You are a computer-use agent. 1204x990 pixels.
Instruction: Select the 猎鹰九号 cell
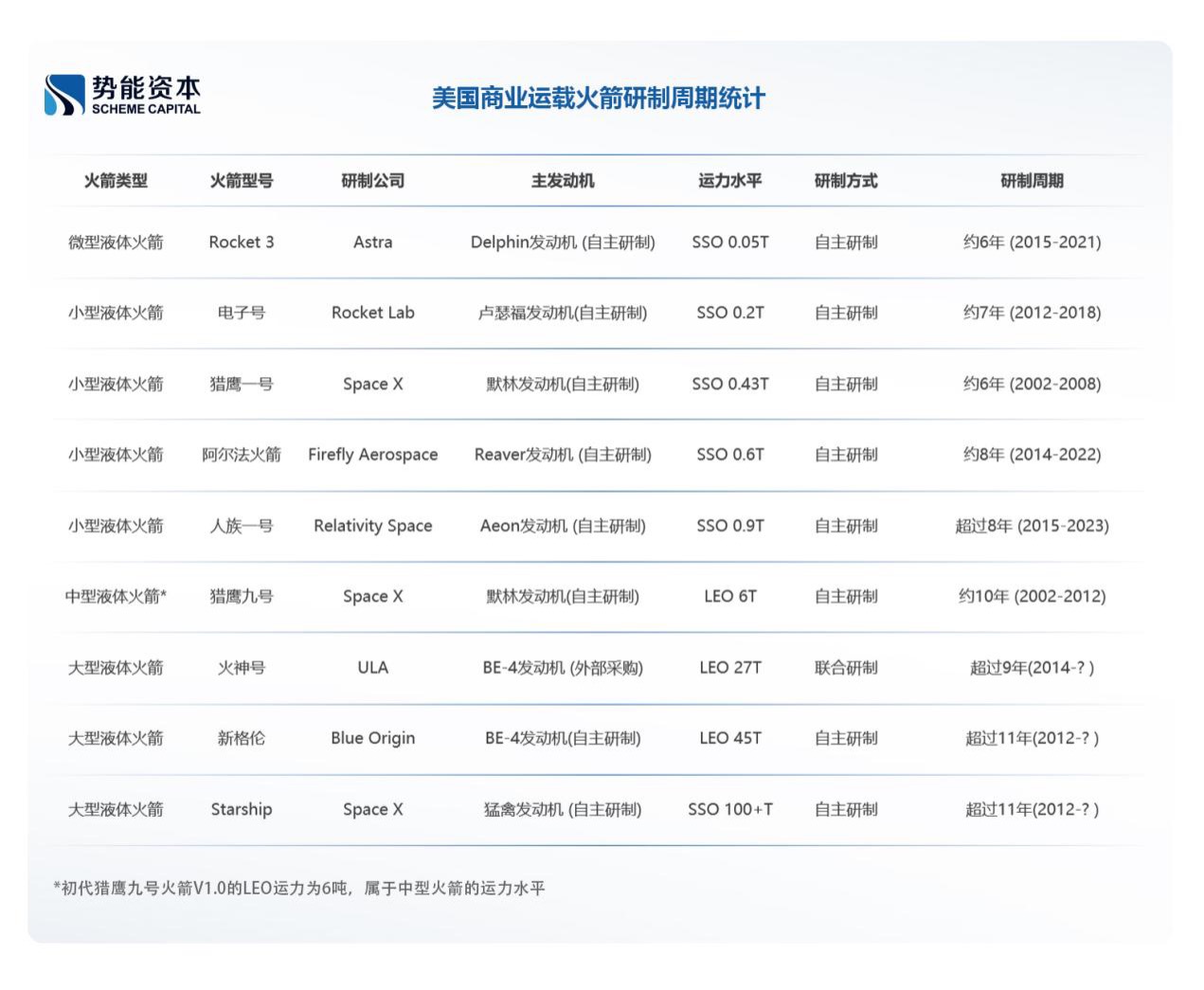(242, 597)
